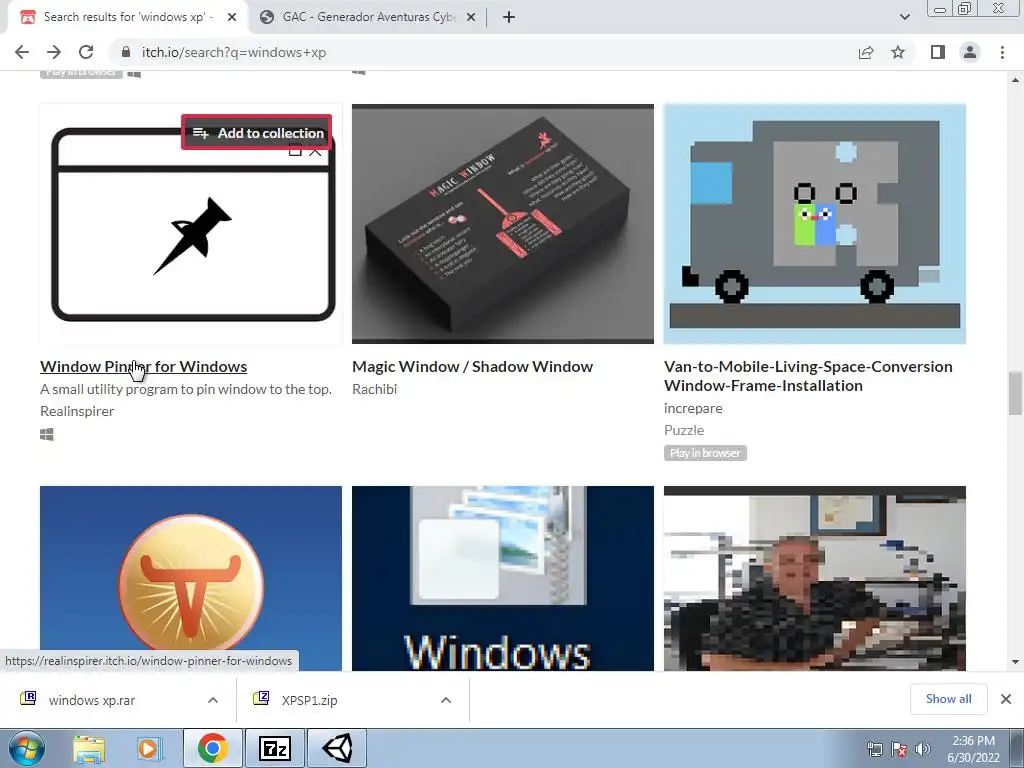Click the network tray icon
Viewport: 1024px width, 768px height.
coord(874,749)
